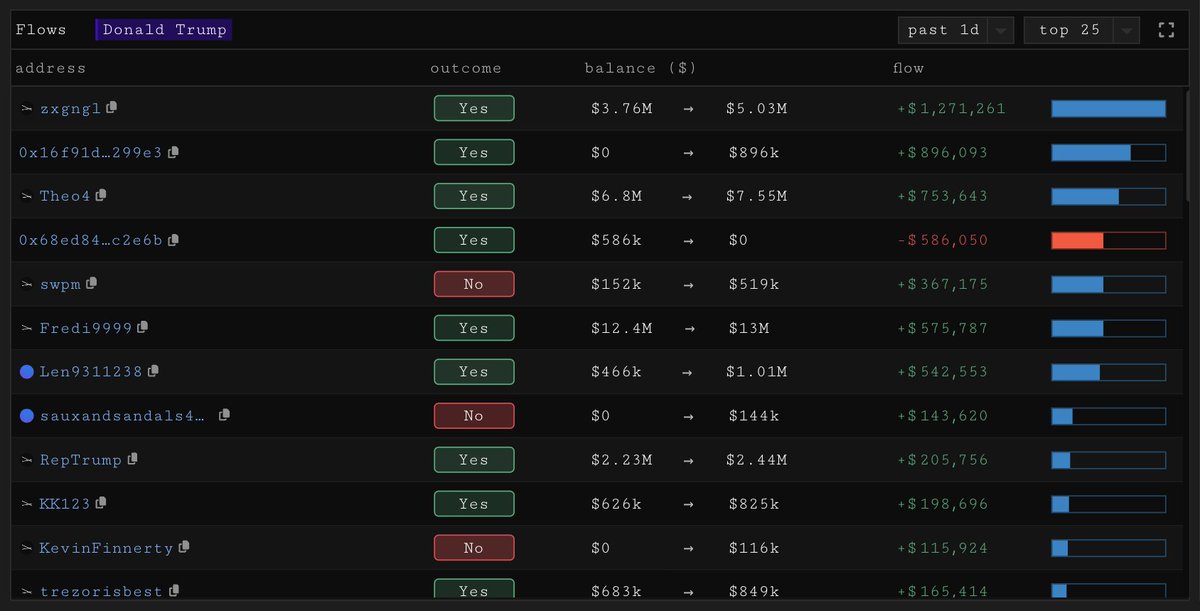Open the trezorisbest profile link
The image size is (1200, 611).
(101, 592)
